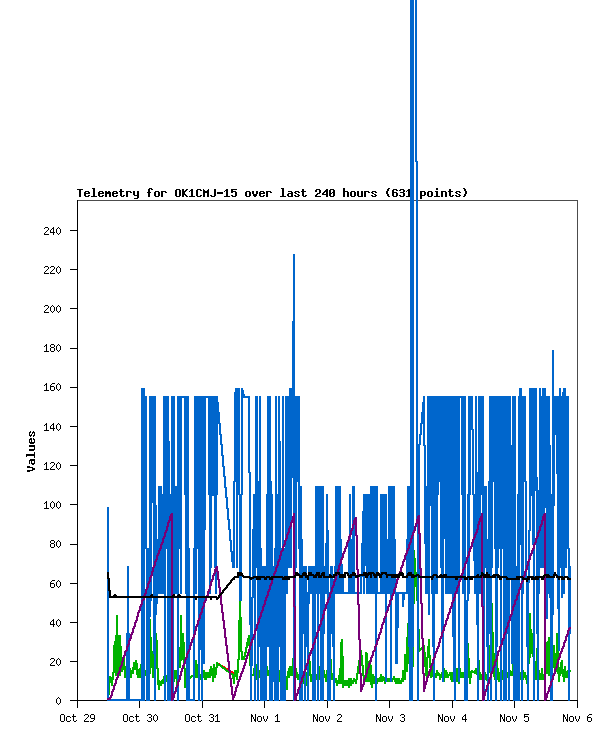Click the 100 value on the y-axis
This screenshot has width=615, height=741.
click(x=52, y=505)
